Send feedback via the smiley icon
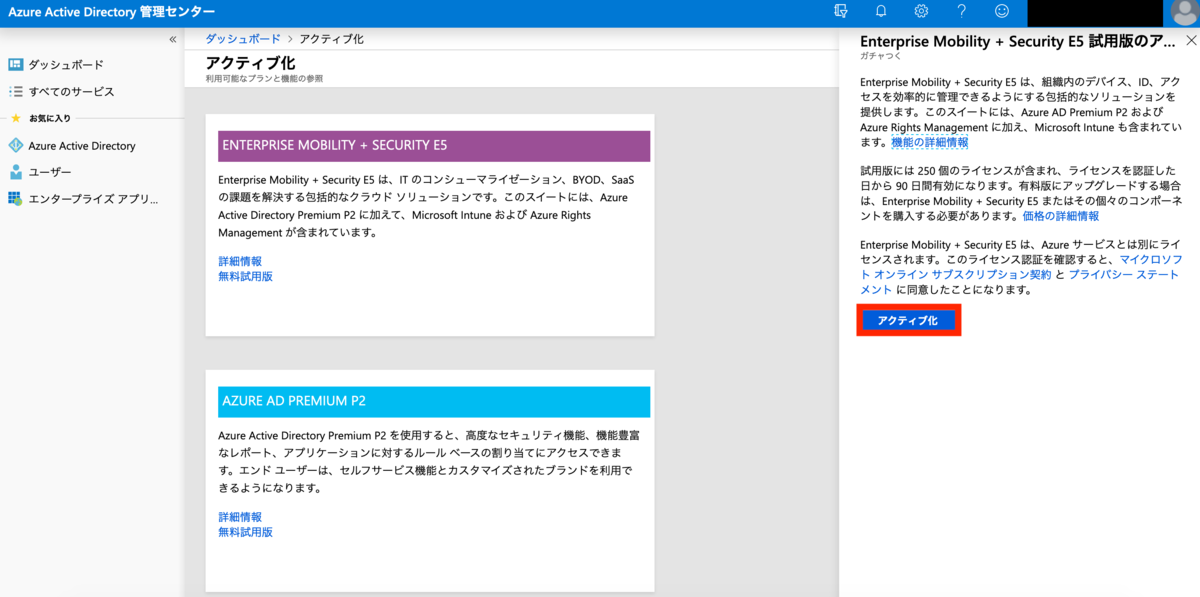Screen dimensions: 1200x597 1001,12
